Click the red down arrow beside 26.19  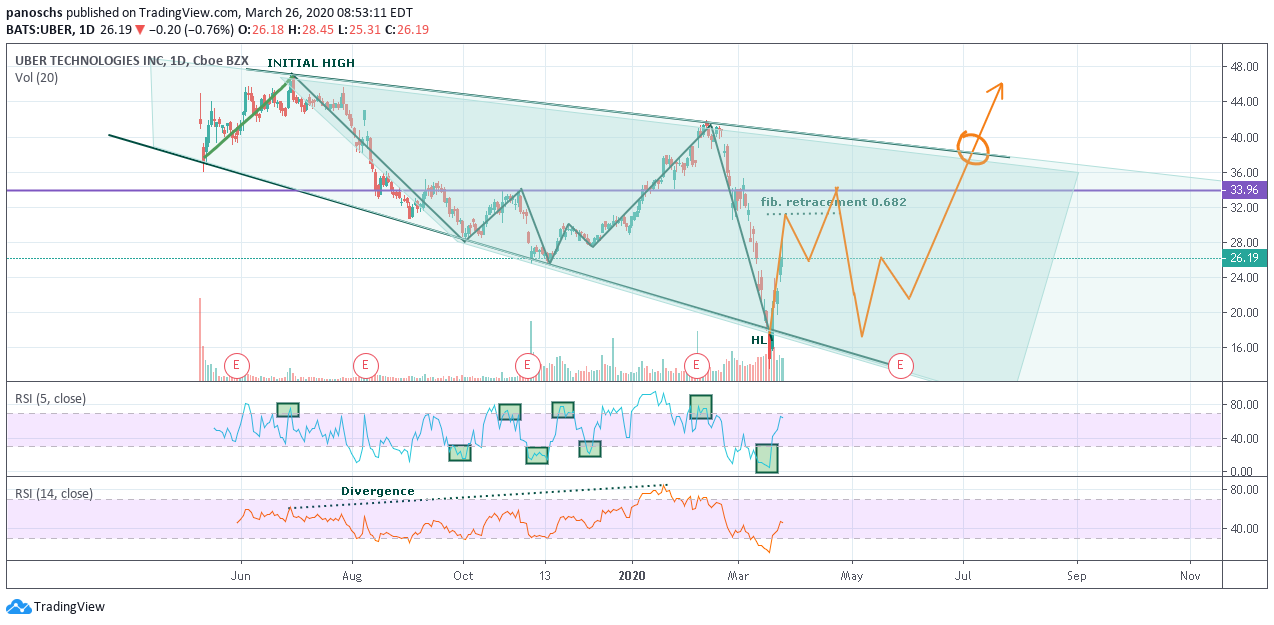click(139, 30)
